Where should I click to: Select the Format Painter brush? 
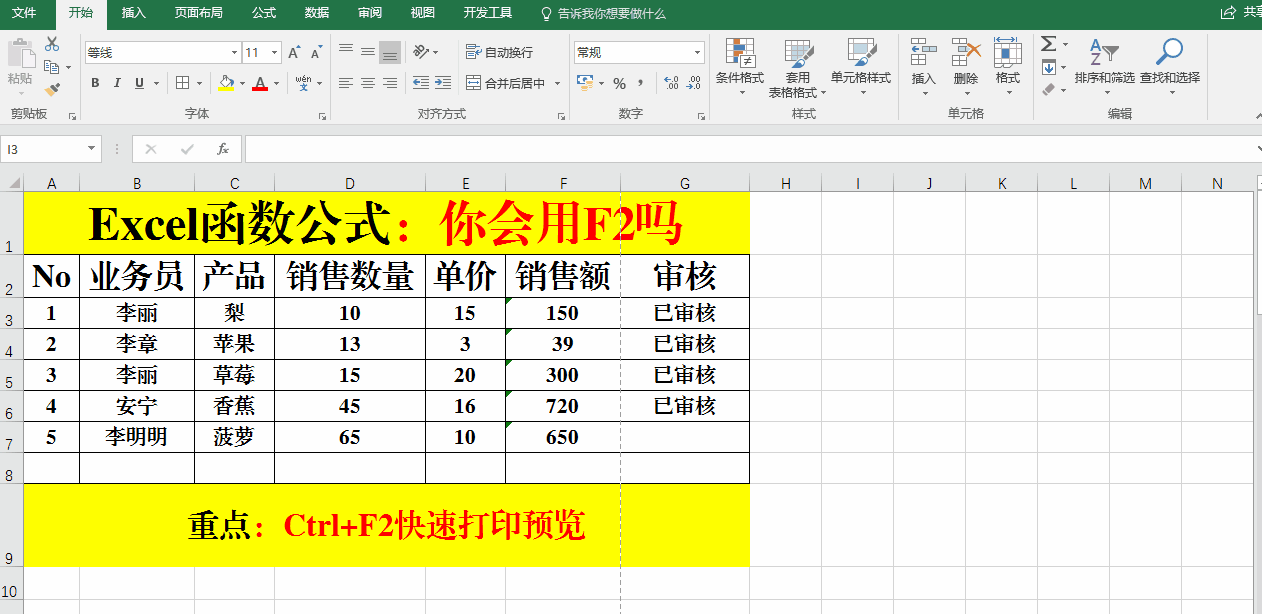(52, 89)
